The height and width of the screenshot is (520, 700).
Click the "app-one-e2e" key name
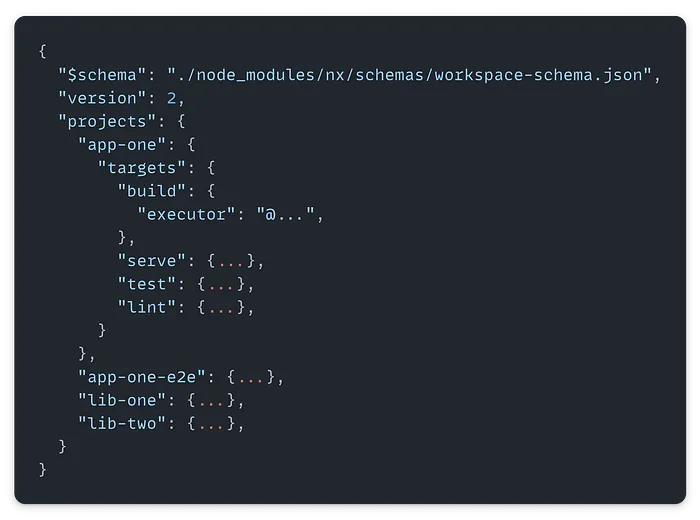144,377
